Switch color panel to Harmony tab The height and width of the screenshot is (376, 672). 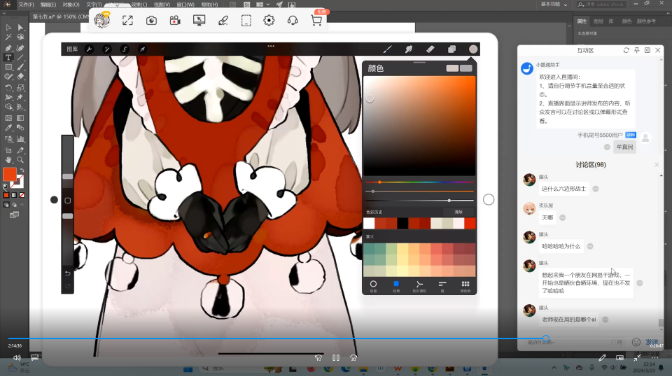[x=420, y=286]
